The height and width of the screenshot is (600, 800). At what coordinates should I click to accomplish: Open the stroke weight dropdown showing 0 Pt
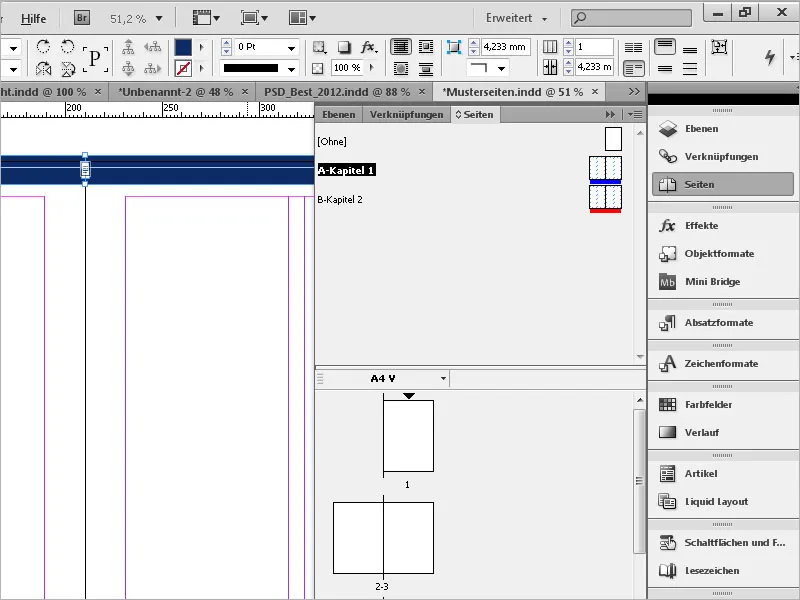tap(292, 47)
